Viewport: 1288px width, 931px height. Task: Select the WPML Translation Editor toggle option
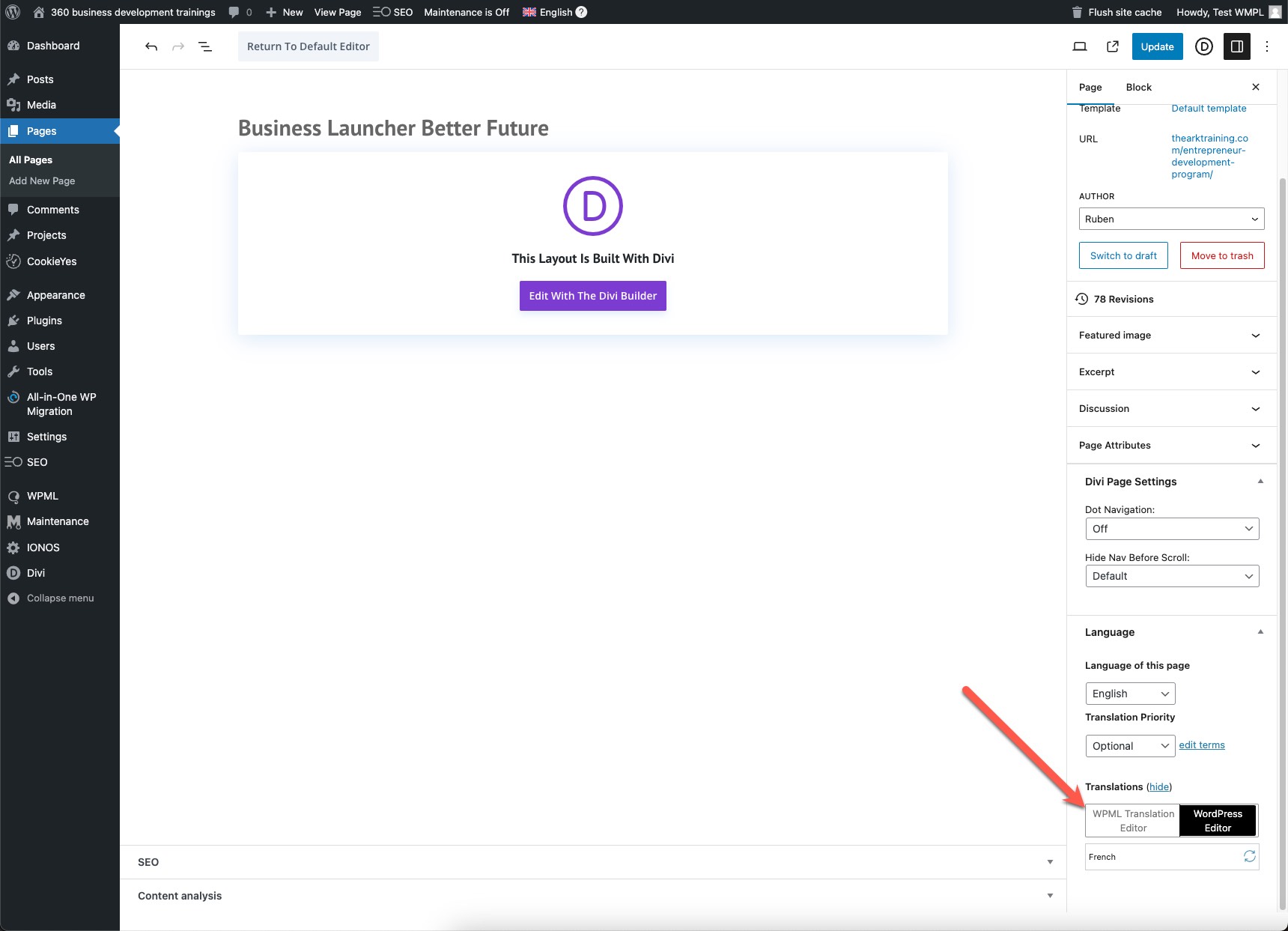point(1133,821)
